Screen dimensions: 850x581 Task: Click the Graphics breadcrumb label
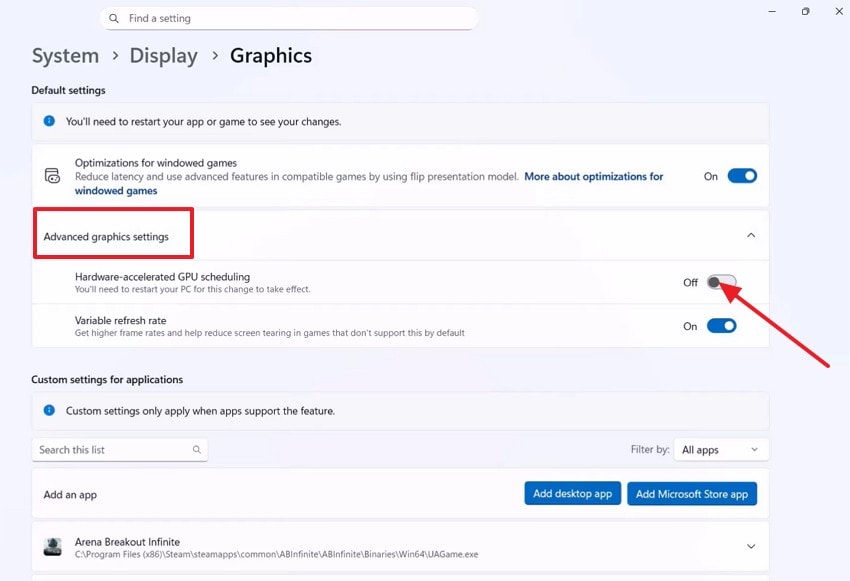(x=270, y=56)
